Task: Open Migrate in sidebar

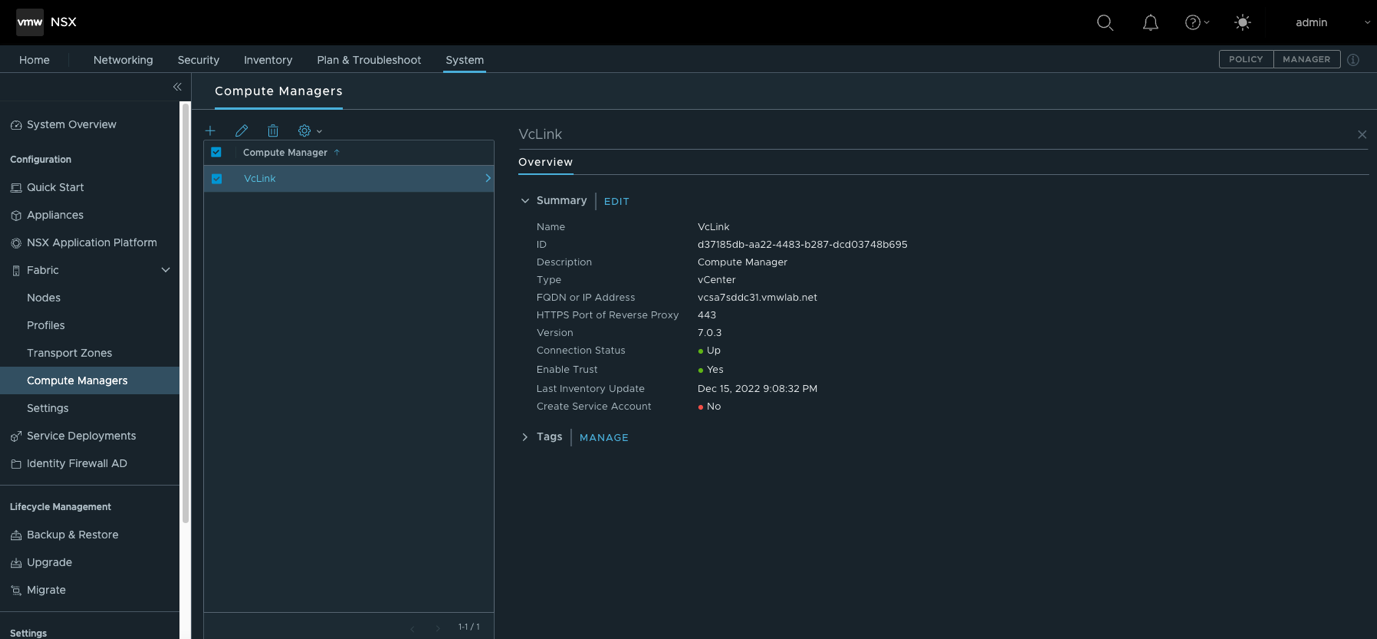Action: [x=46, y=591]
